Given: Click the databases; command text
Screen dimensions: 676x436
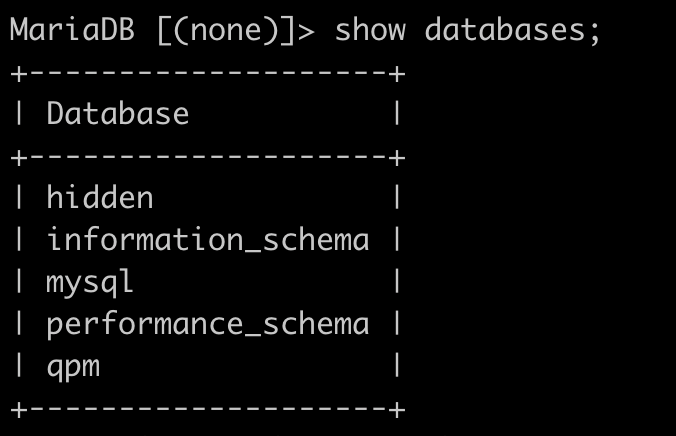Looking at the screenshot, I should pos(512,30).
